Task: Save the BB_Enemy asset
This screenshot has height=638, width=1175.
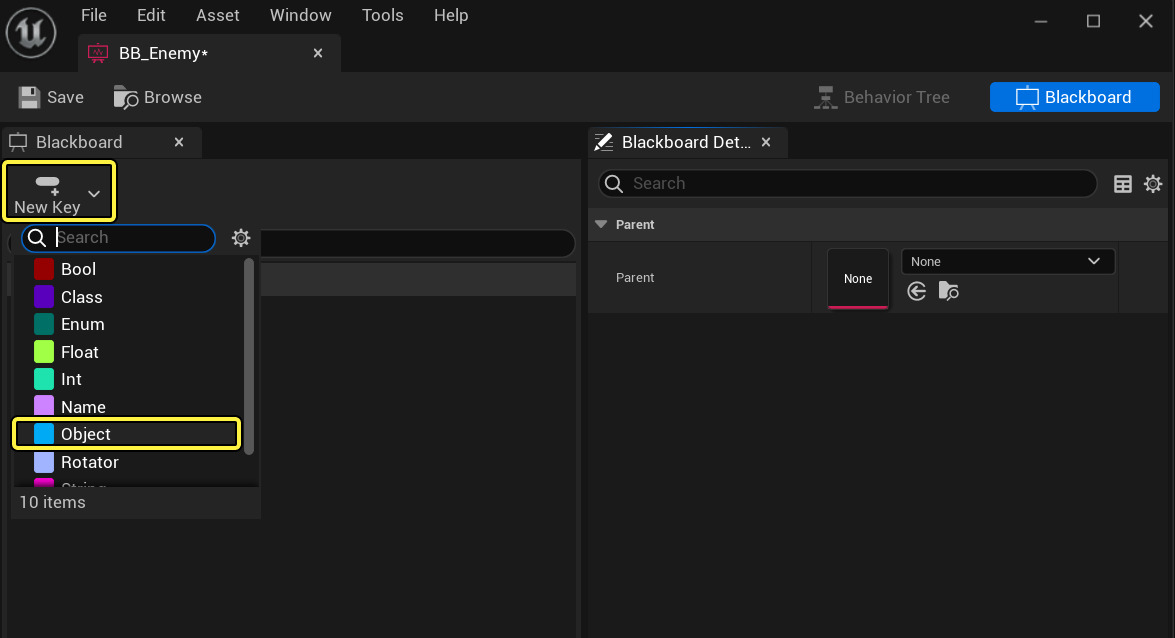Action: coord(51,97)
